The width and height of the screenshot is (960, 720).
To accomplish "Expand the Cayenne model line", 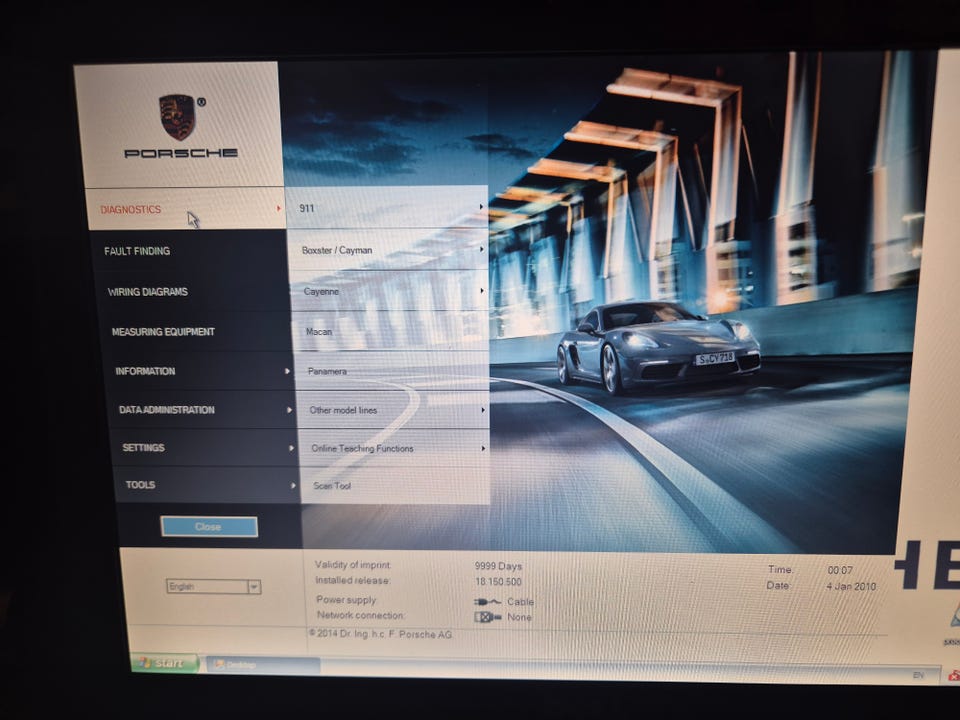I will [x=391, y=291].
